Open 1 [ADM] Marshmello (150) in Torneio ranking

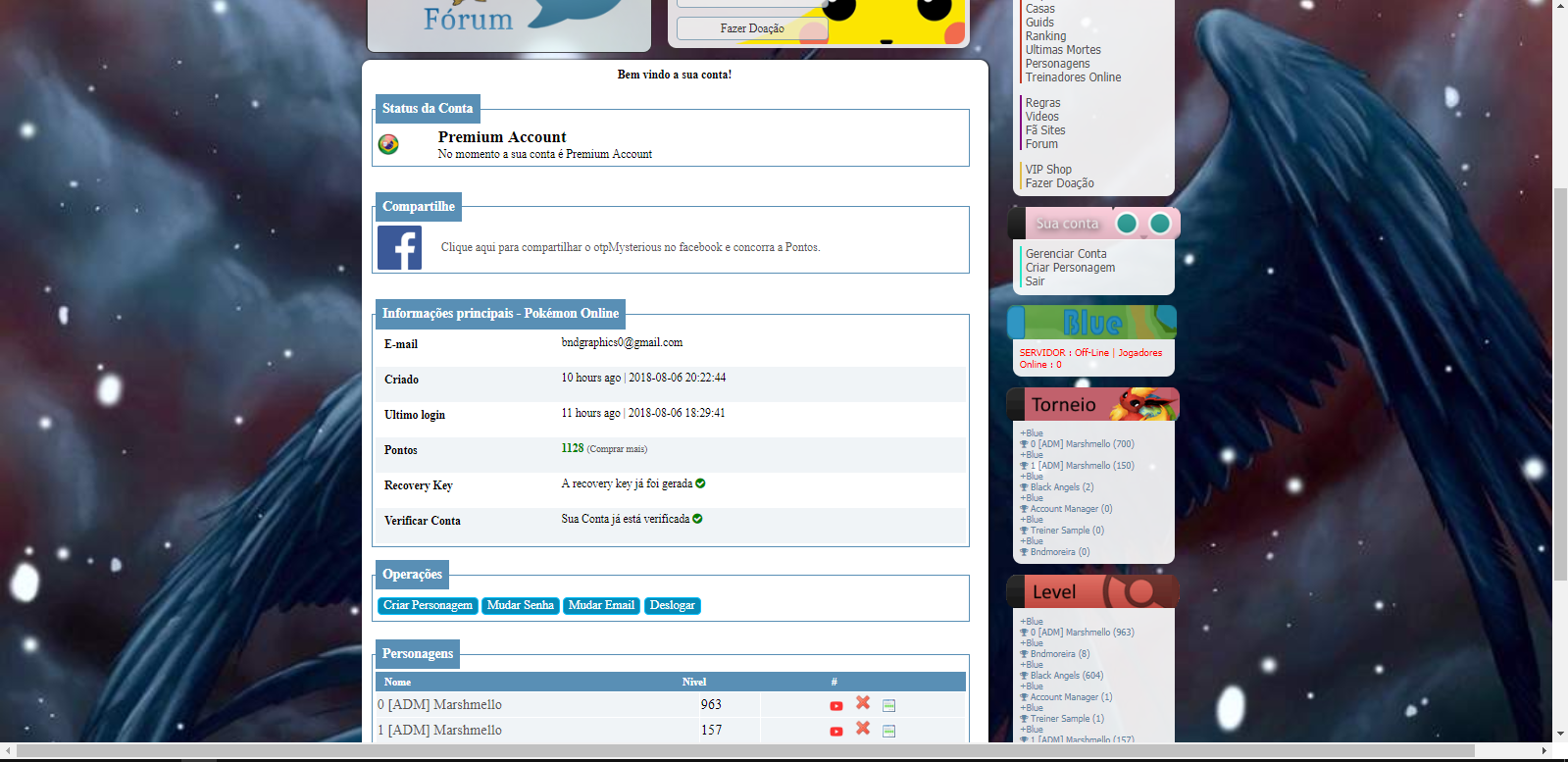1083,466
